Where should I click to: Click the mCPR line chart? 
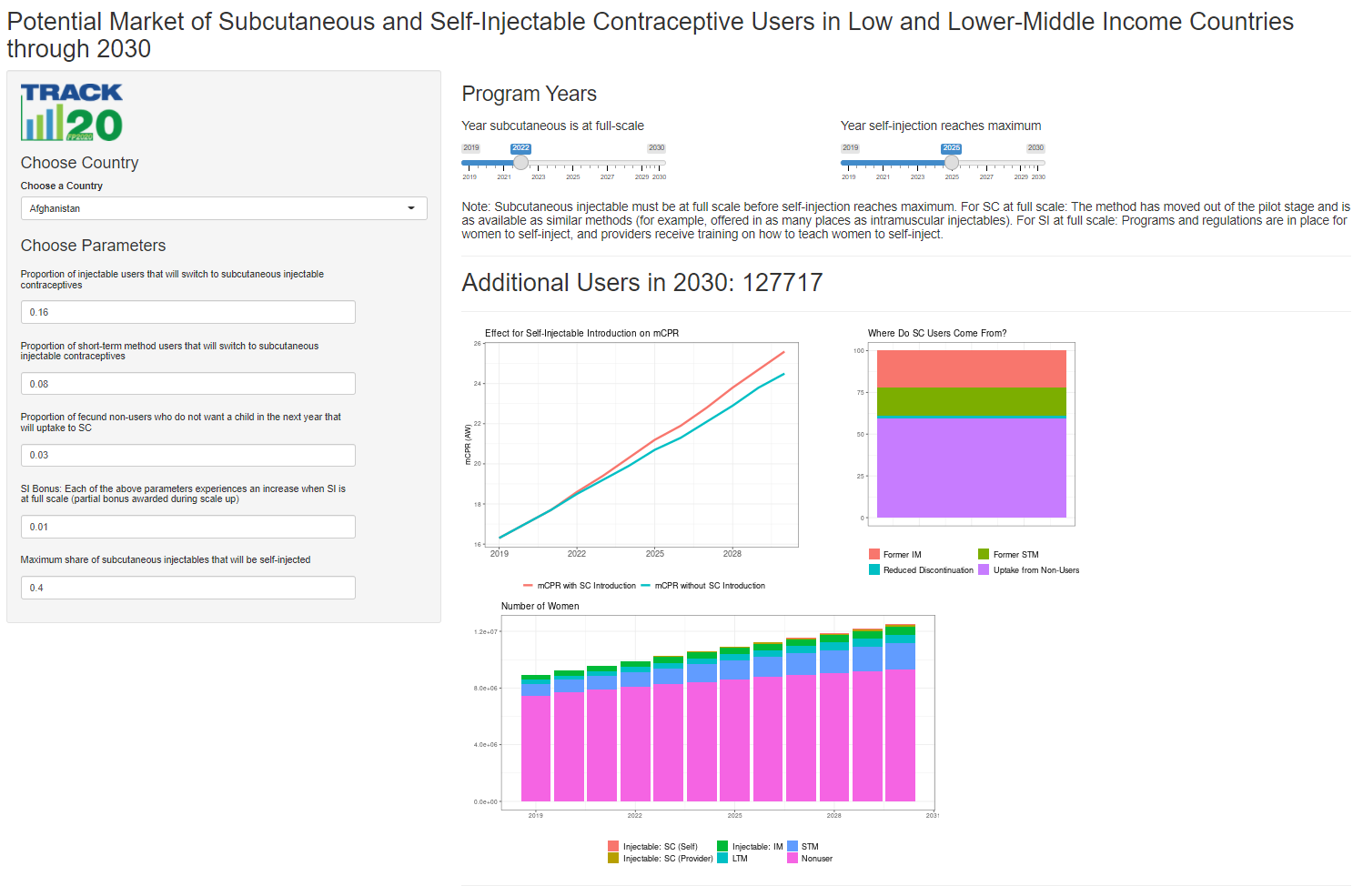coord(641,445)
